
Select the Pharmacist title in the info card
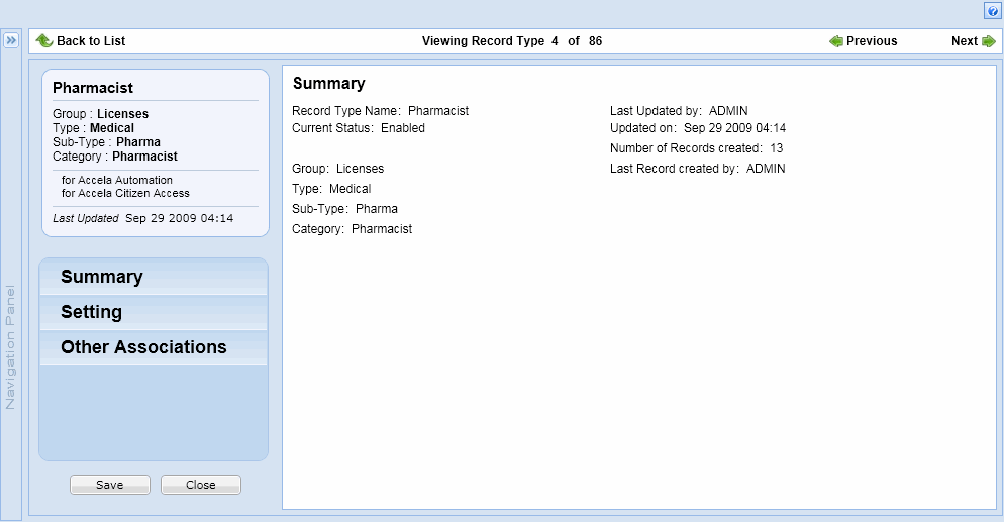(x=93, y=88)
